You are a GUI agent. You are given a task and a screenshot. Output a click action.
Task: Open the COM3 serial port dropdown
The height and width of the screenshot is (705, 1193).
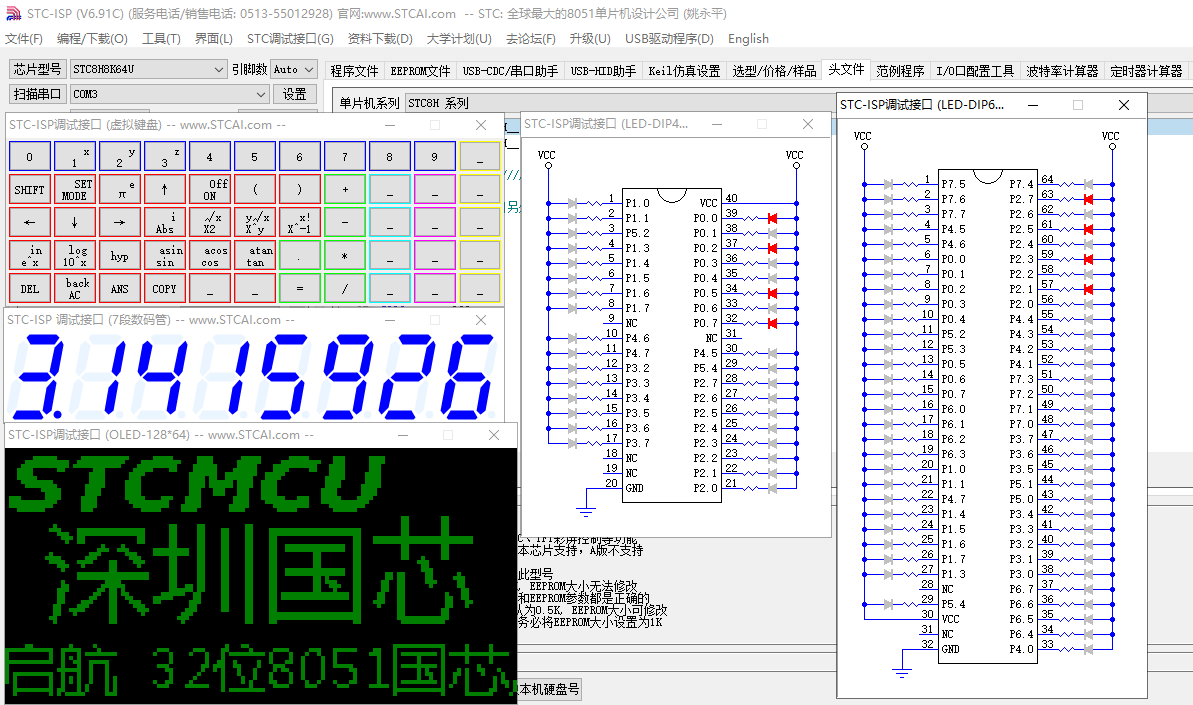tap(170, 94)
